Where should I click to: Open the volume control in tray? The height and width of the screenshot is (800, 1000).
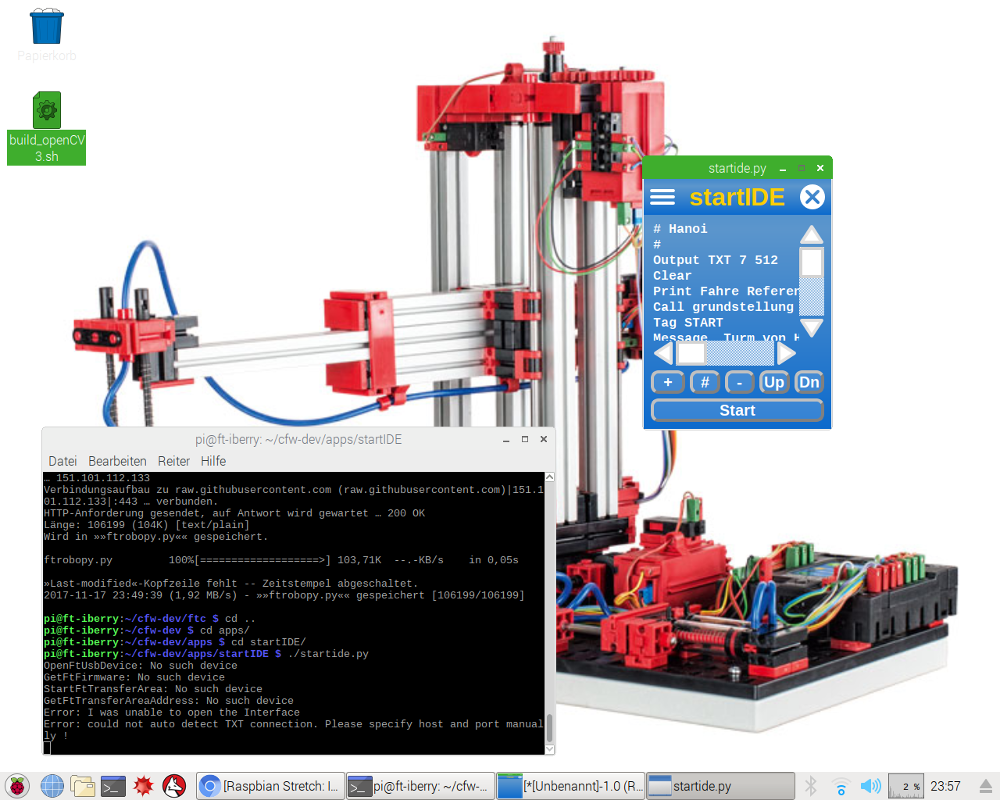tap(870, 786)
